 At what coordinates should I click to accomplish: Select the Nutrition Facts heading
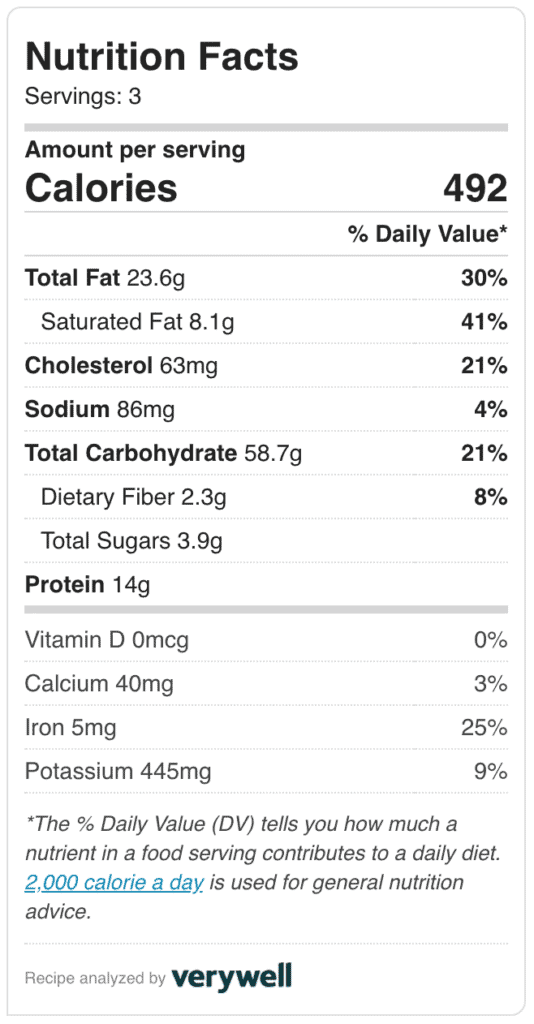coord(162,57)
